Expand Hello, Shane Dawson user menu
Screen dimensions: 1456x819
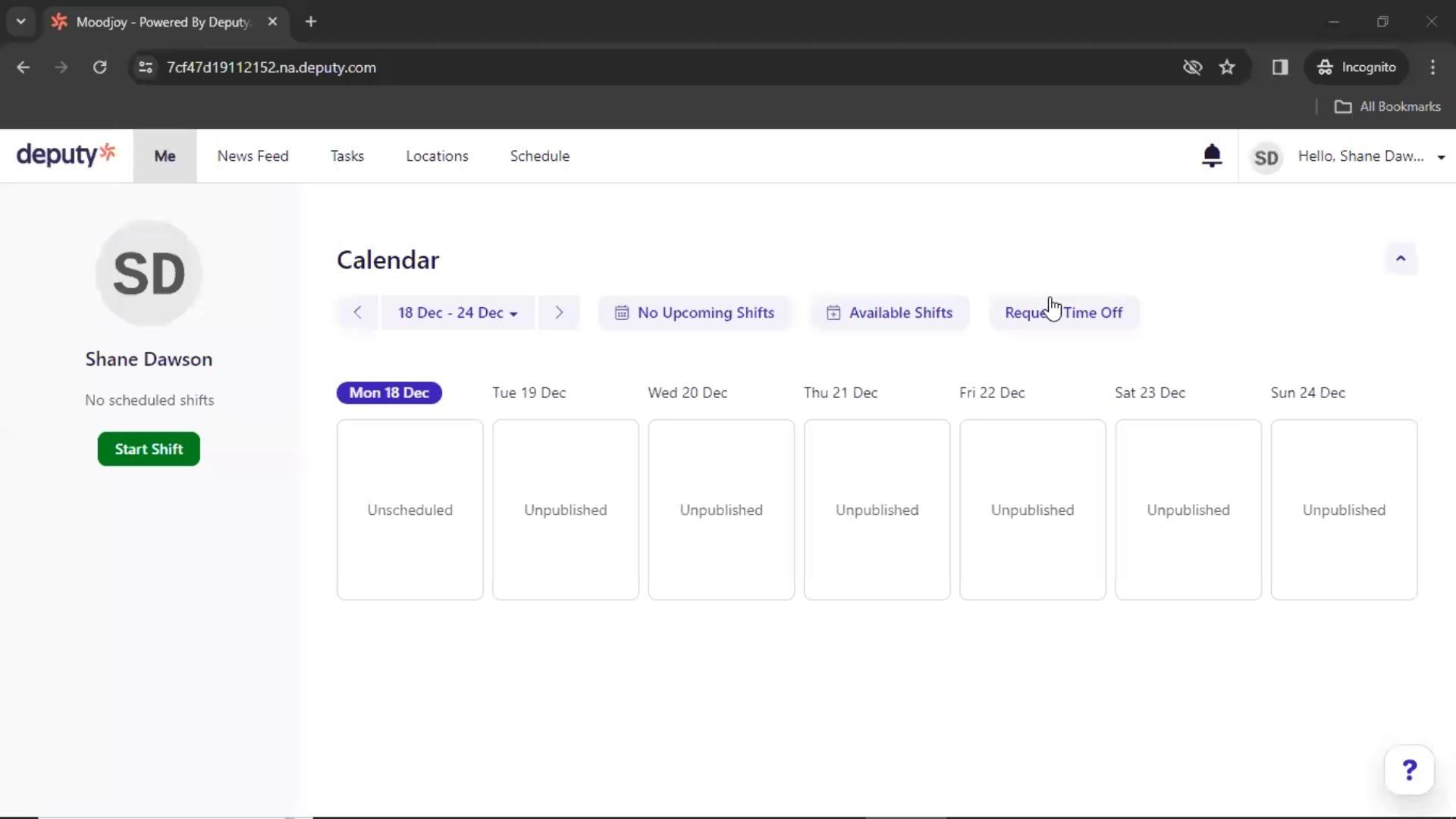[1370, 156]
